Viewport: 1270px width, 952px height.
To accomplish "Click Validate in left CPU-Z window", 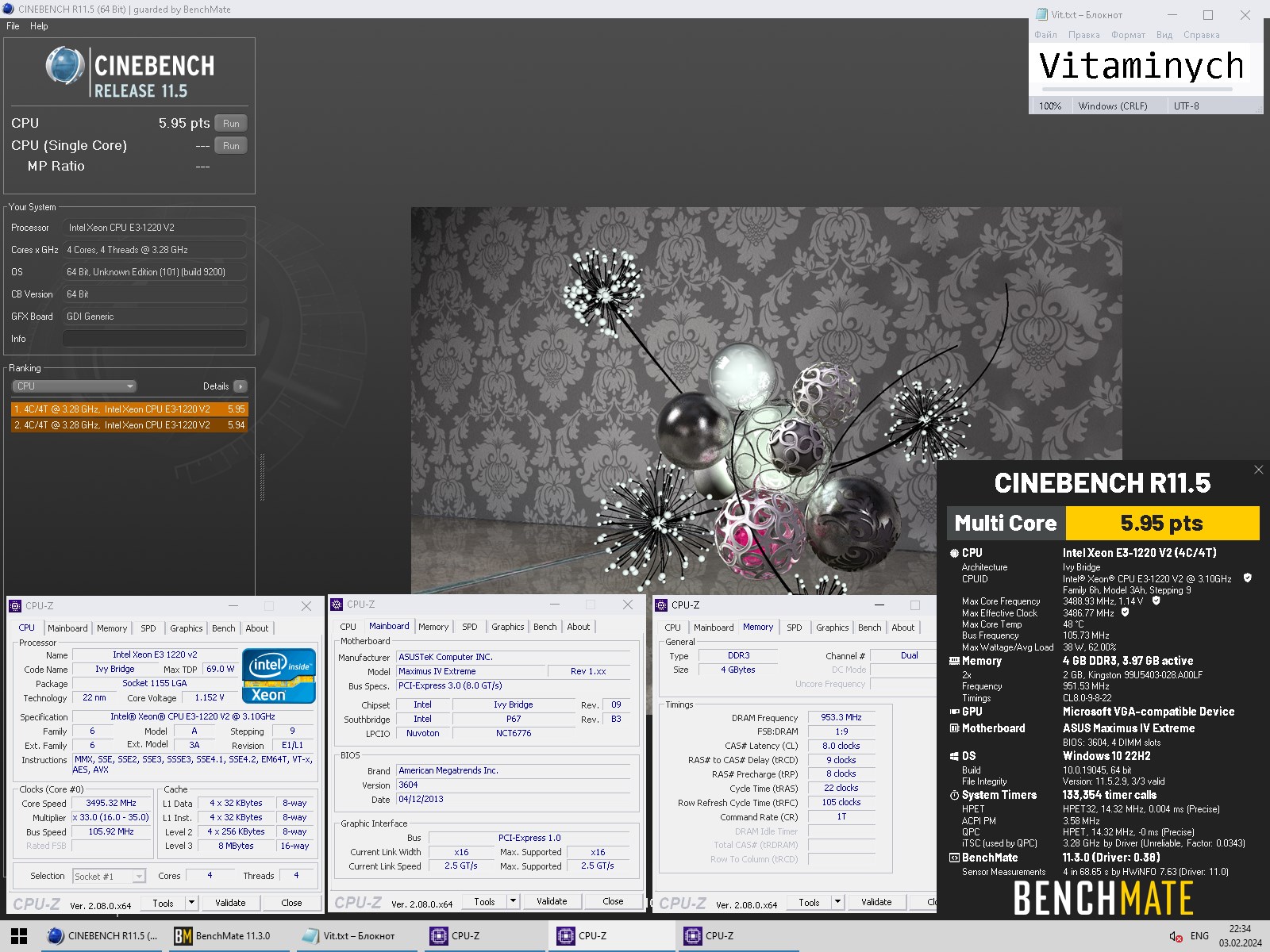I will tap(230, 903).
